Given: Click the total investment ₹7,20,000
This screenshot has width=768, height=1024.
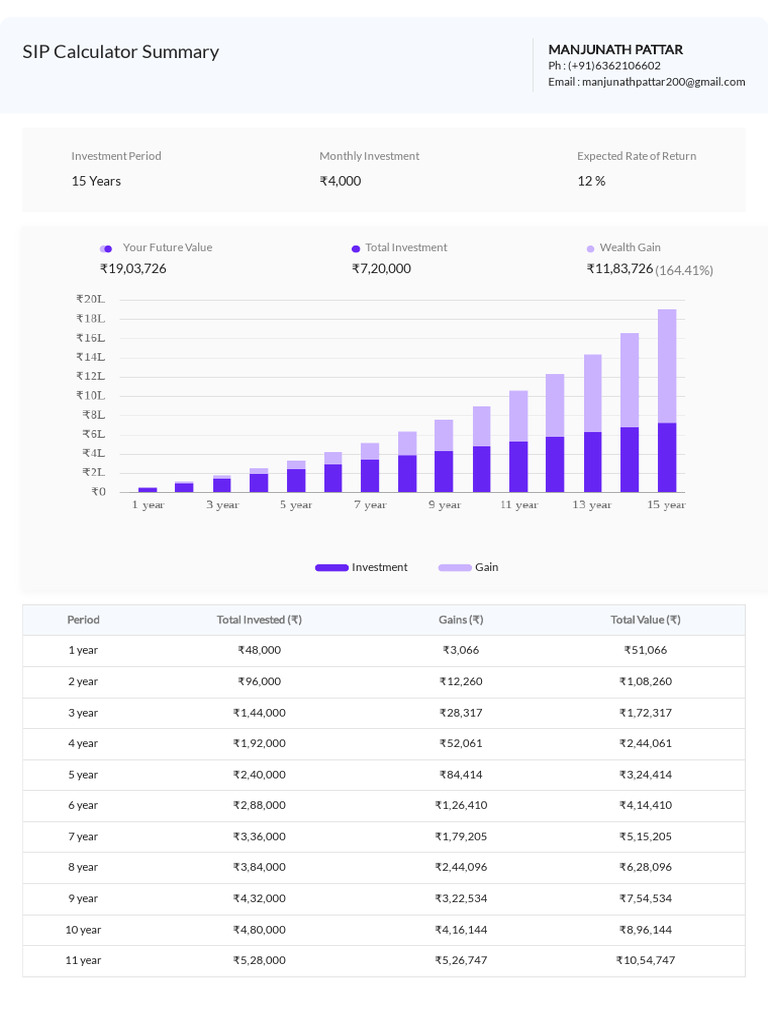Looking at the screenshot, I should (x=381, y=268).
